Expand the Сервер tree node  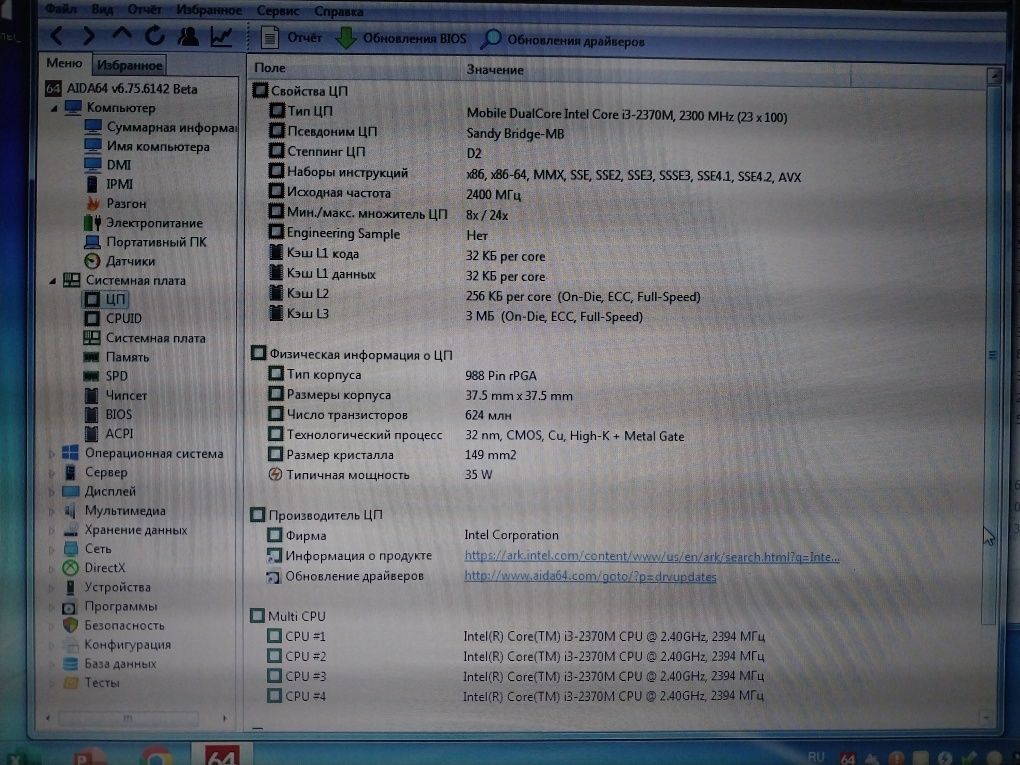pos(51,473)
